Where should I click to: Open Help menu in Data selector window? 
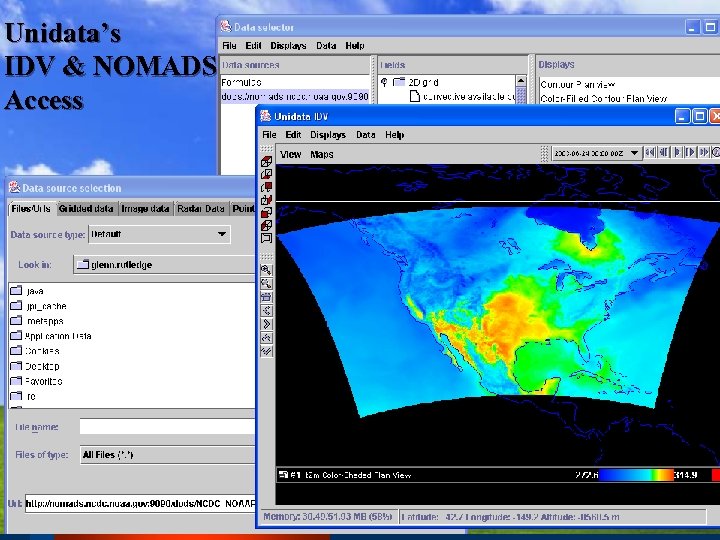355,45
